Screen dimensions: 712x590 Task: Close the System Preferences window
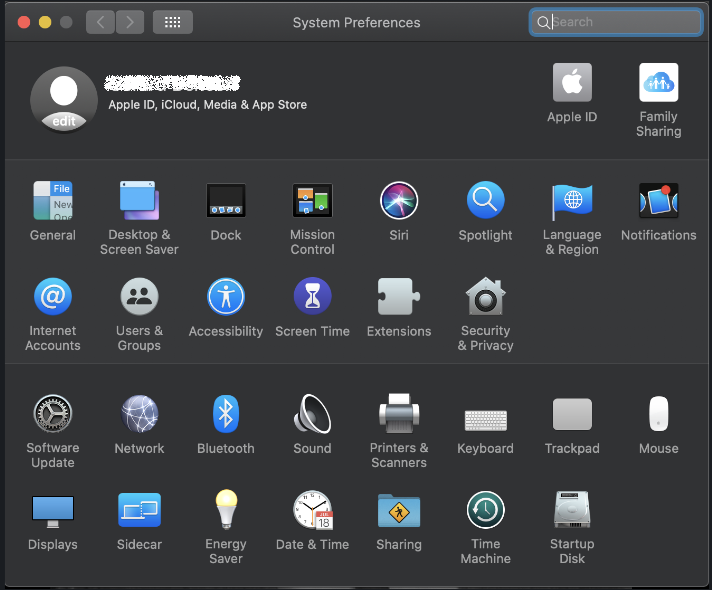click(x=24, y=22)
